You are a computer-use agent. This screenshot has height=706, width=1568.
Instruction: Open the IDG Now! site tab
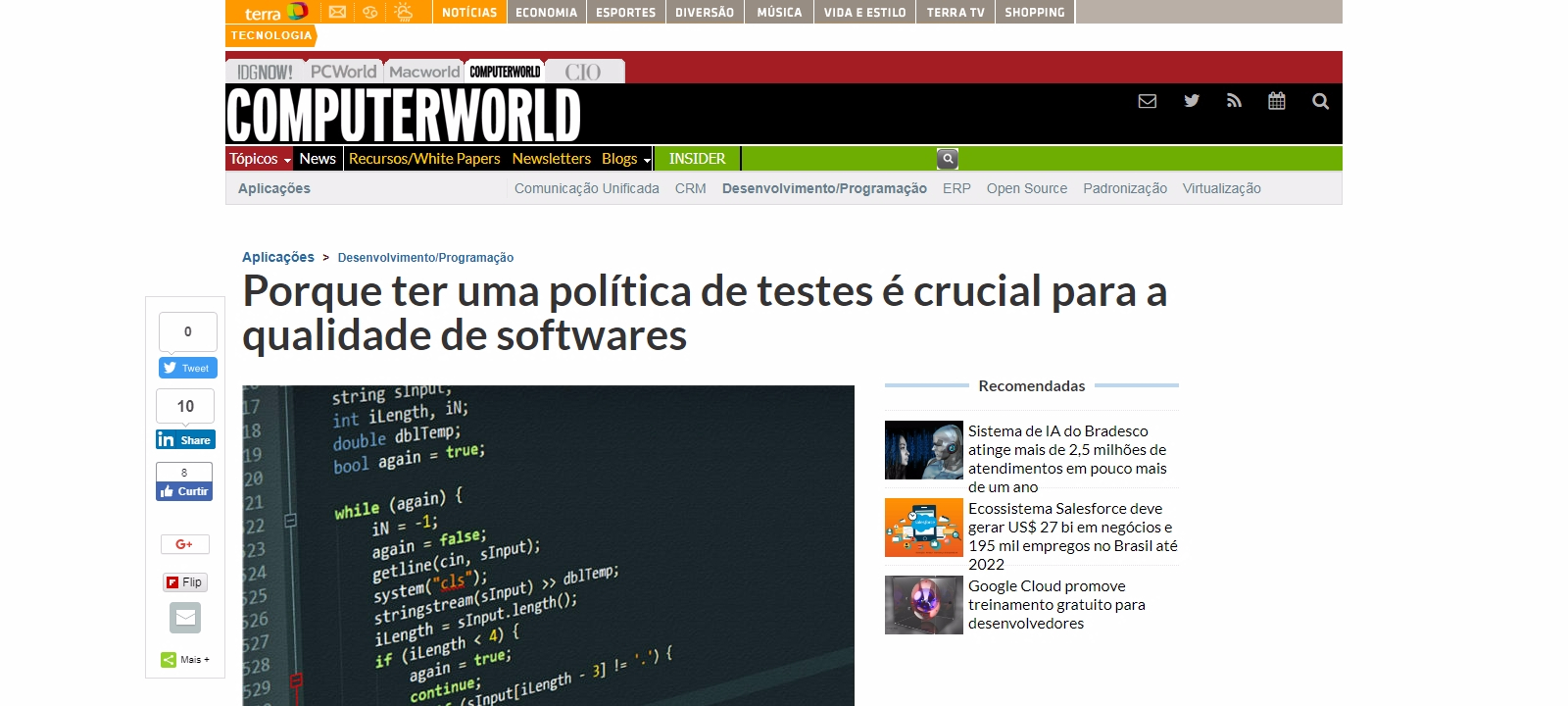[x=265, y=72]
